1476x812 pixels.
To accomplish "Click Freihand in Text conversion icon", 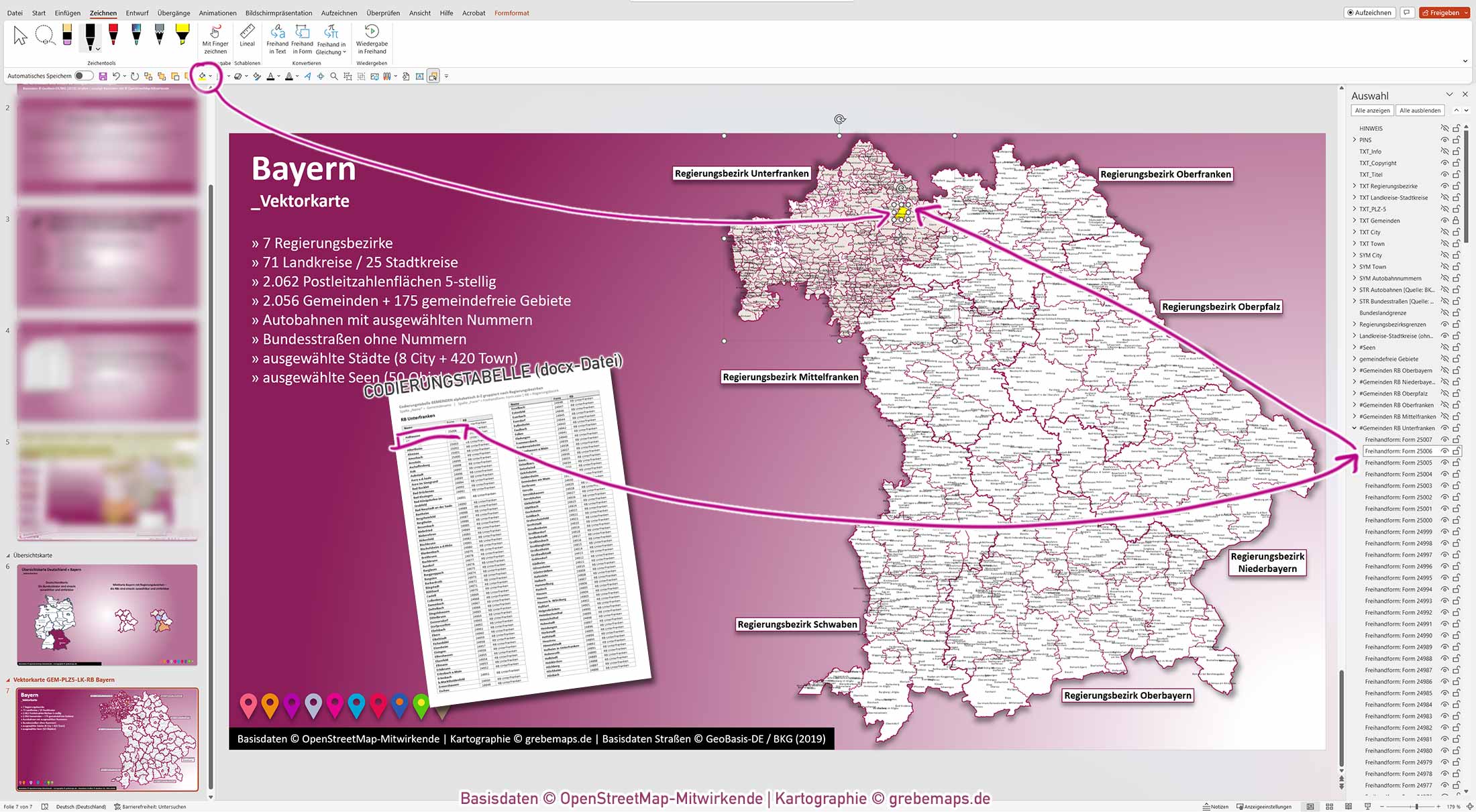I will 278,39.
